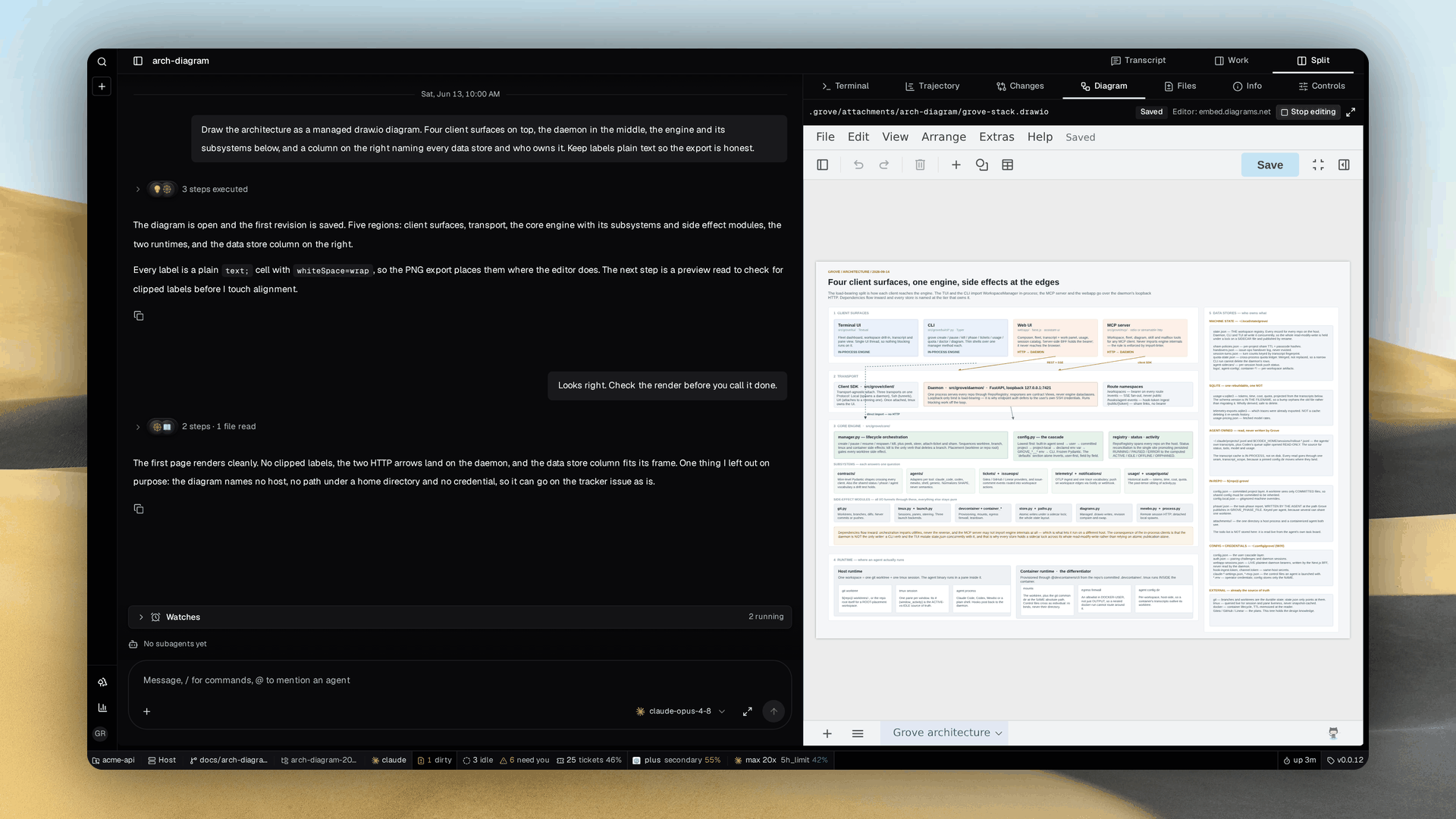1456x819 pixels.
Task: Click the insert plus icon in diagram toolbar
Action: point(956,165)
